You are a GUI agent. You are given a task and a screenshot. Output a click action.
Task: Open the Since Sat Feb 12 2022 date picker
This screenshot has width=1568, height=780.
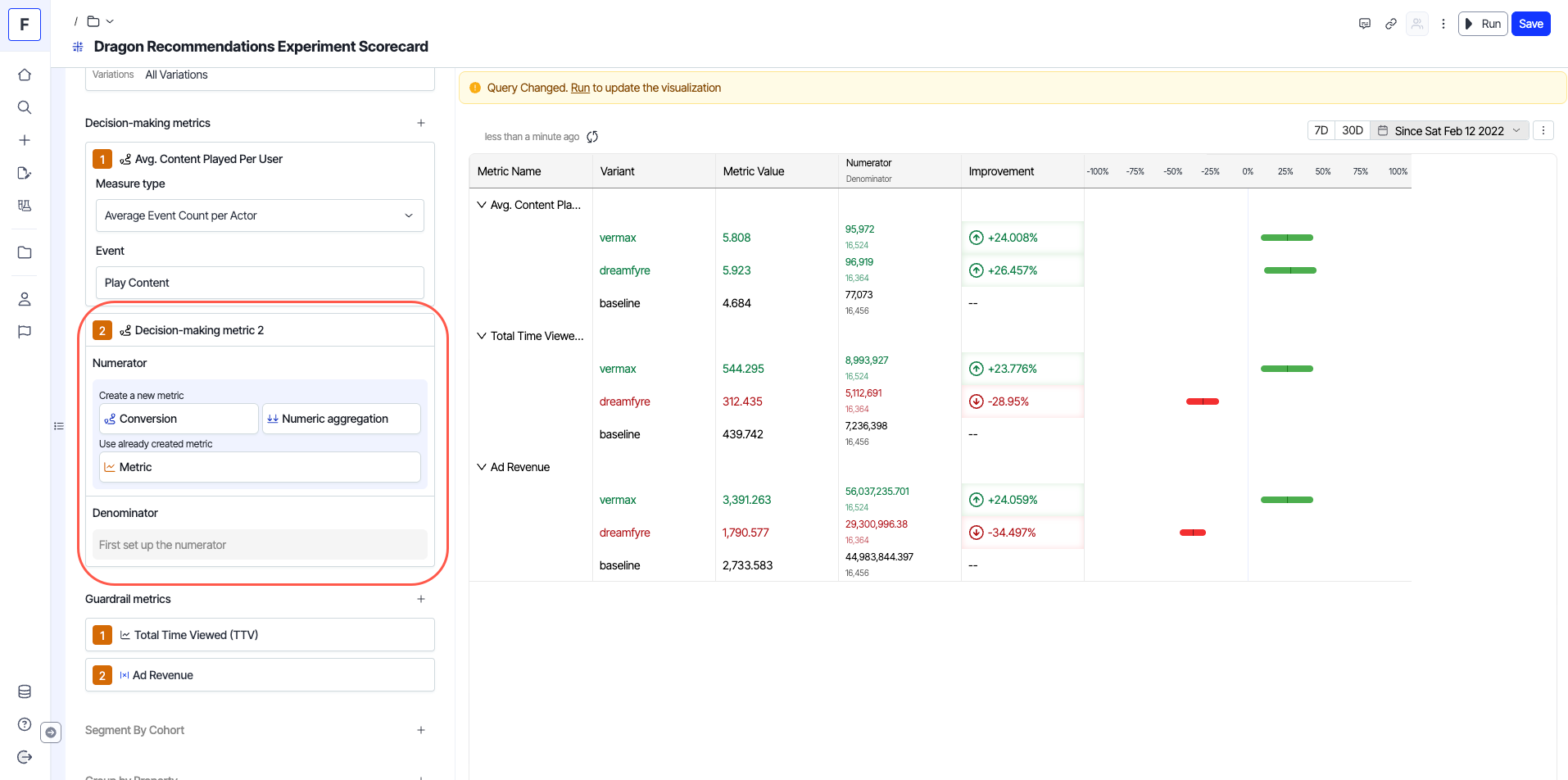point(1450,130)
